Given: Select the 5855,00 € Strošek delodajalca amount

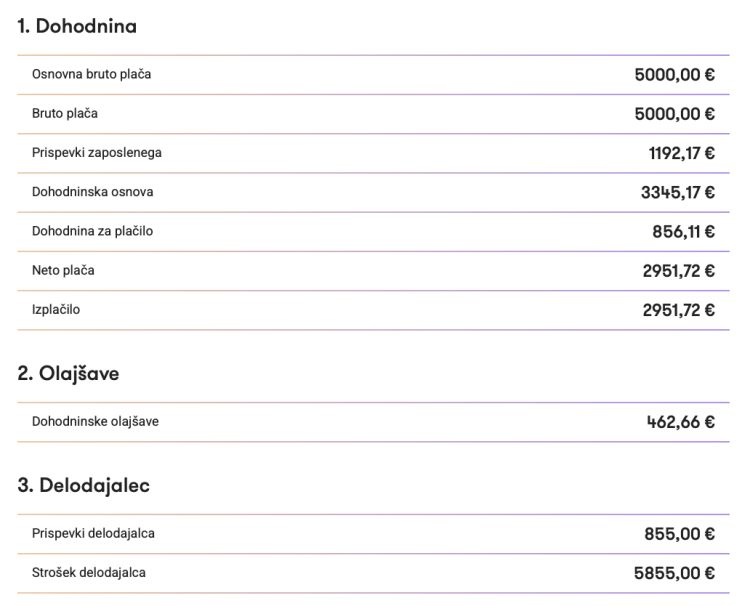Looking at the screenshot, I should point(674,573).
